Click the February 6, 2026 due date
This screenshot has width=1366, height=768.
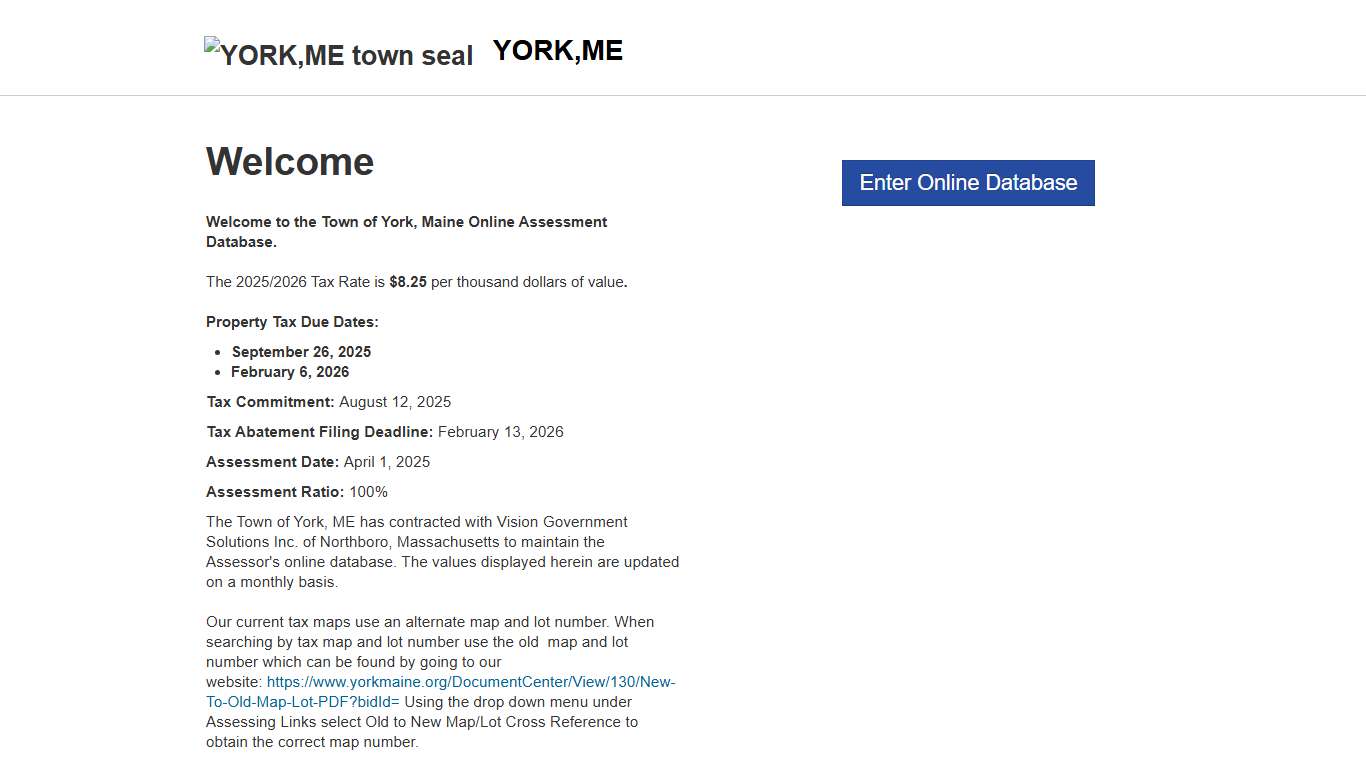(290, 372)
